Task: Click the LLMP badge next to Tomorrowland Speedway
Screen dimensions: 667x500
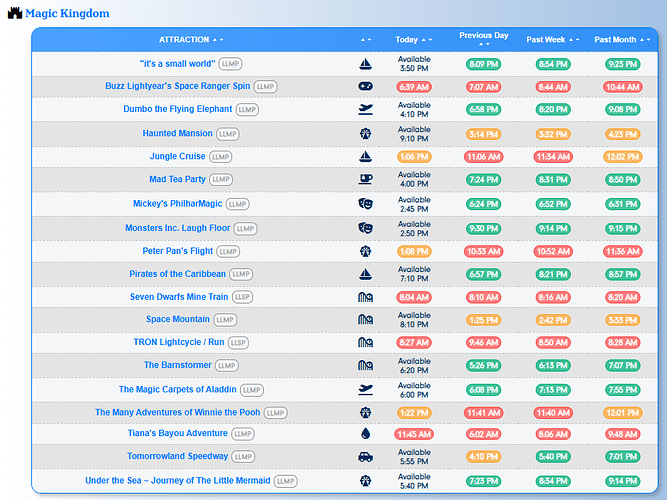Action: tap(243, 457)
